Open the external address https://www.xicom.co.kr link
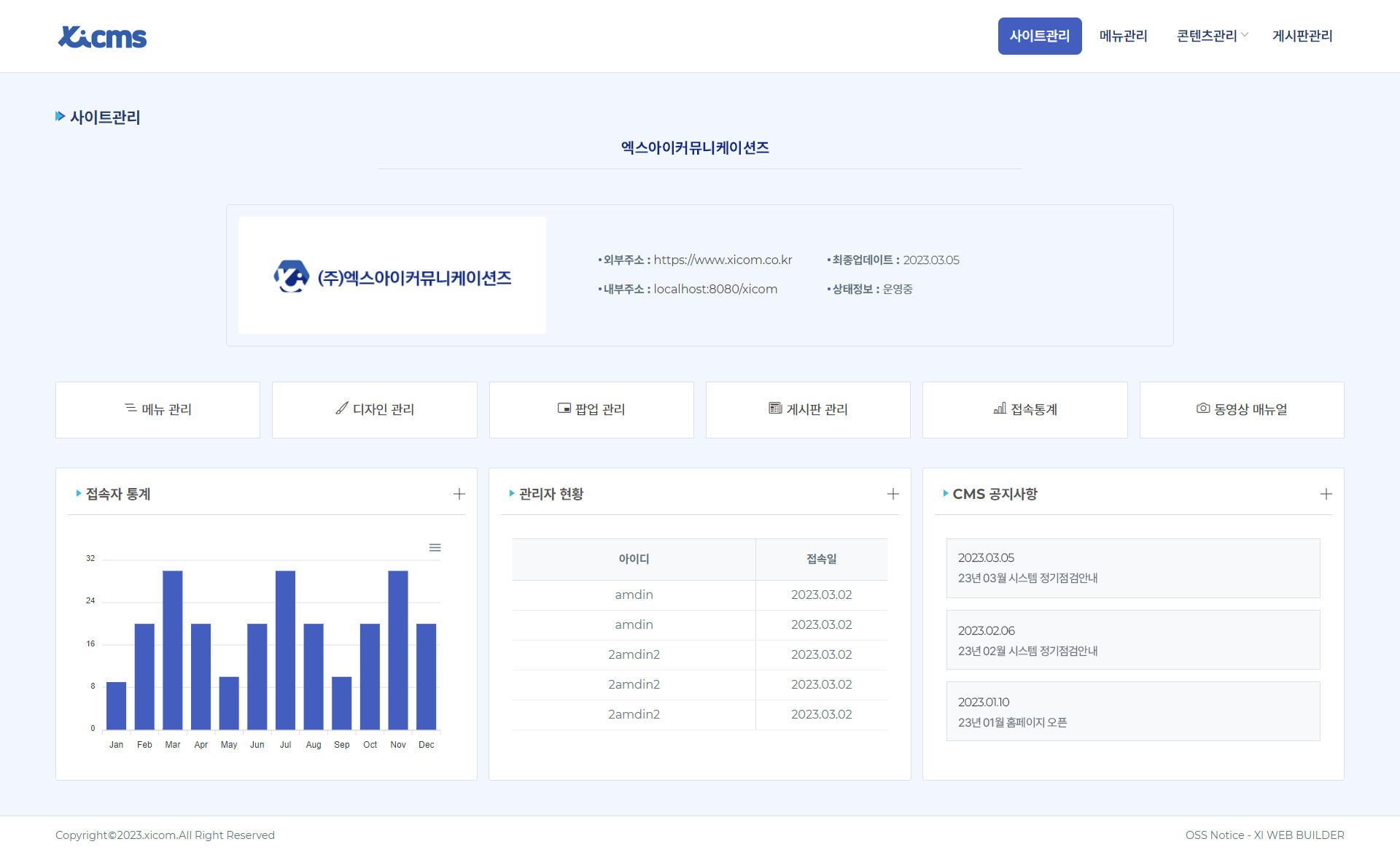 722,260
